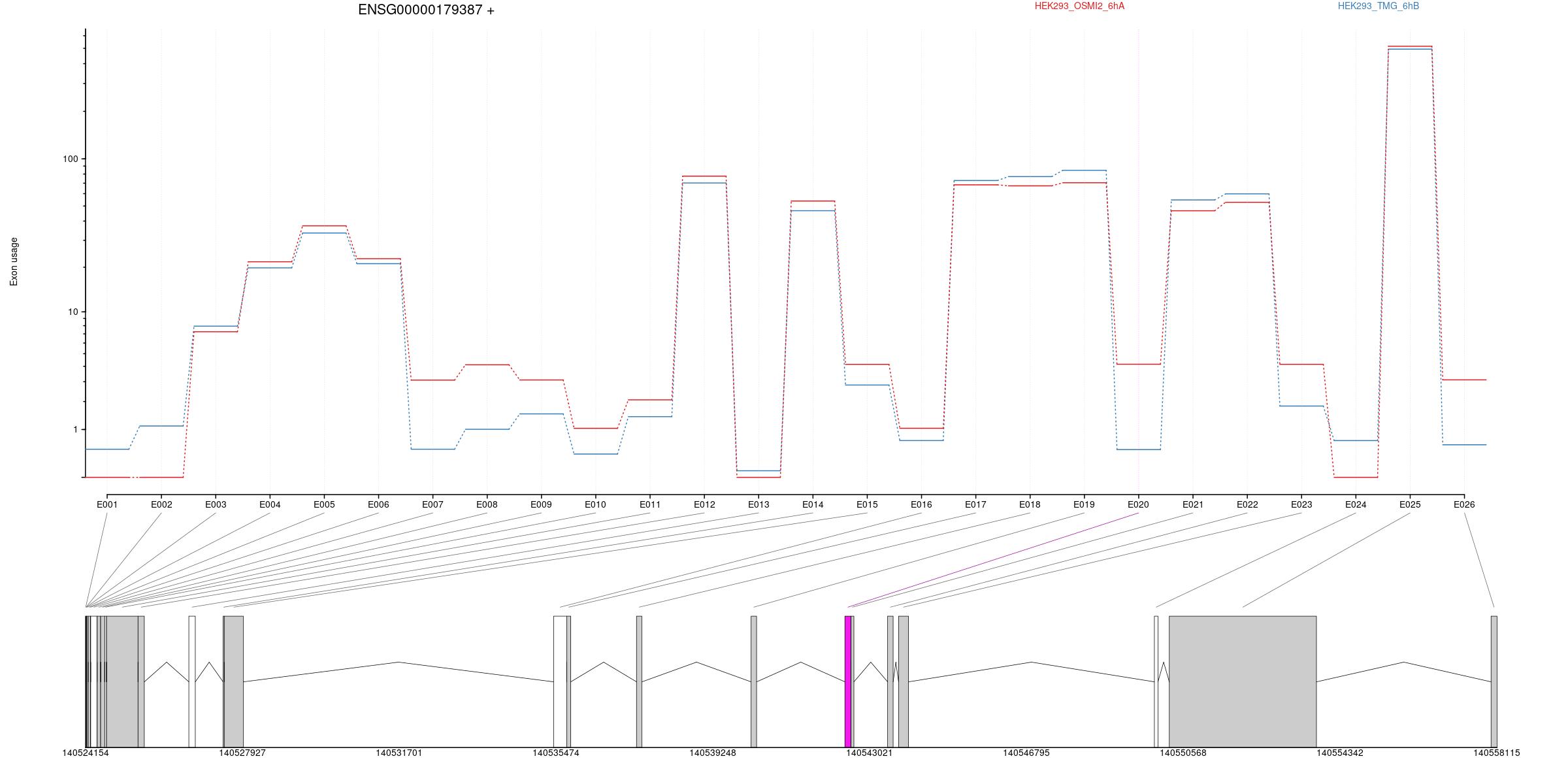Click the E018 exon axis label

pos(1030,504)
